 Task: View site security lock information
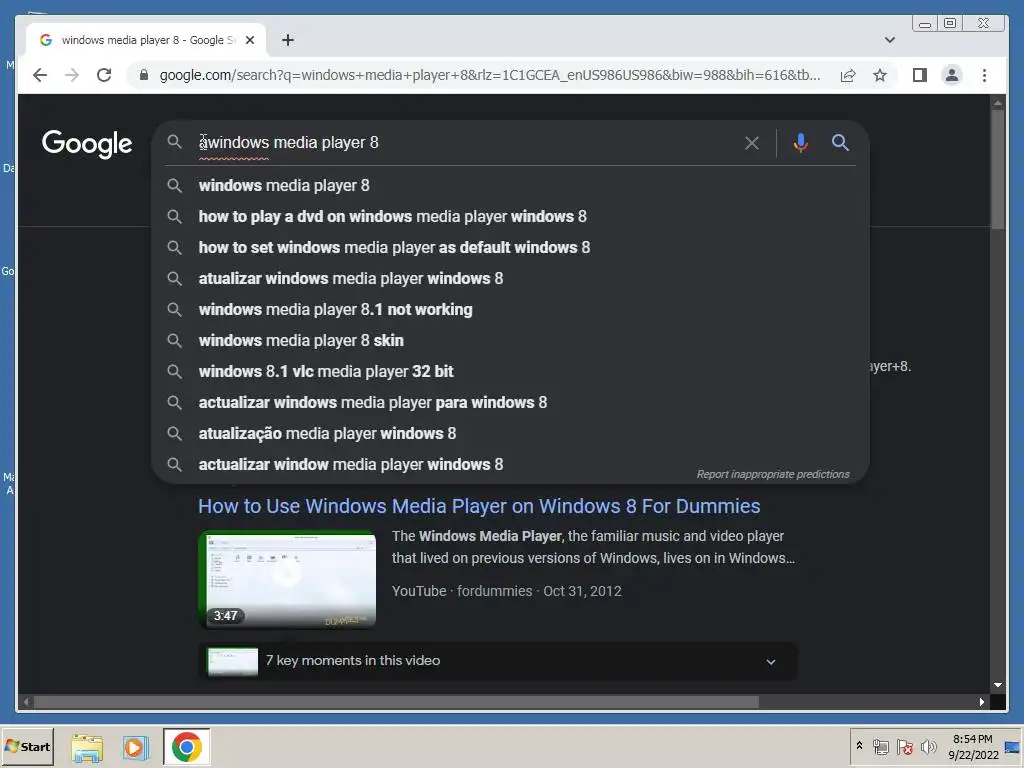tap(144, 75)
